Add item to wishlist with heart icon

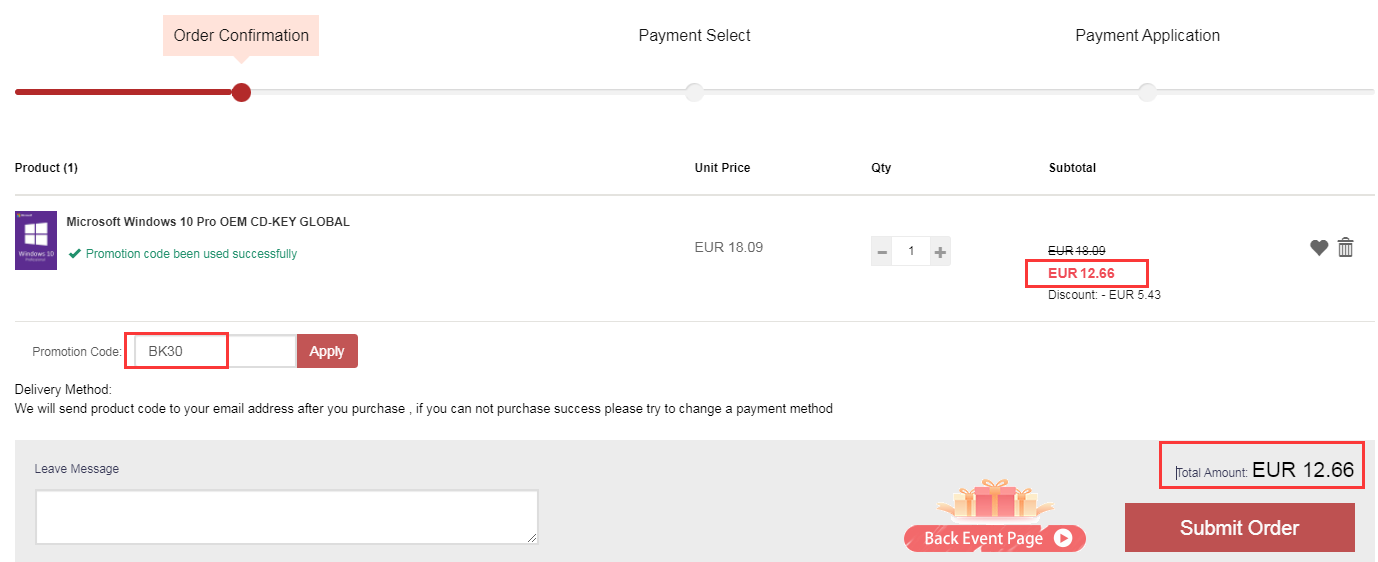(x=1319, y=247)
